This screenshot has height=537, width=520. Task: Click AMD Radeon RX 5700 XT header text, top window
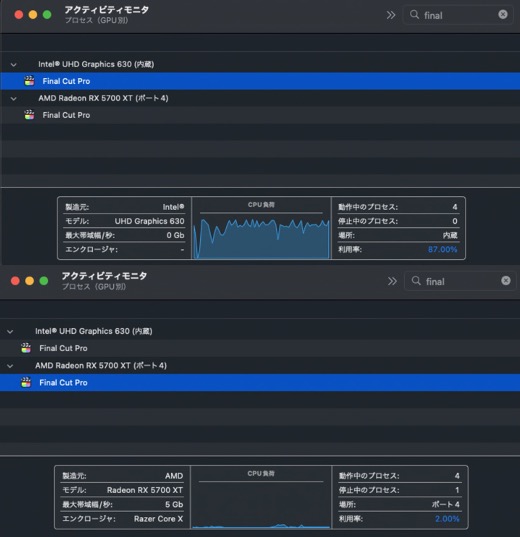(x=103, y=98)
